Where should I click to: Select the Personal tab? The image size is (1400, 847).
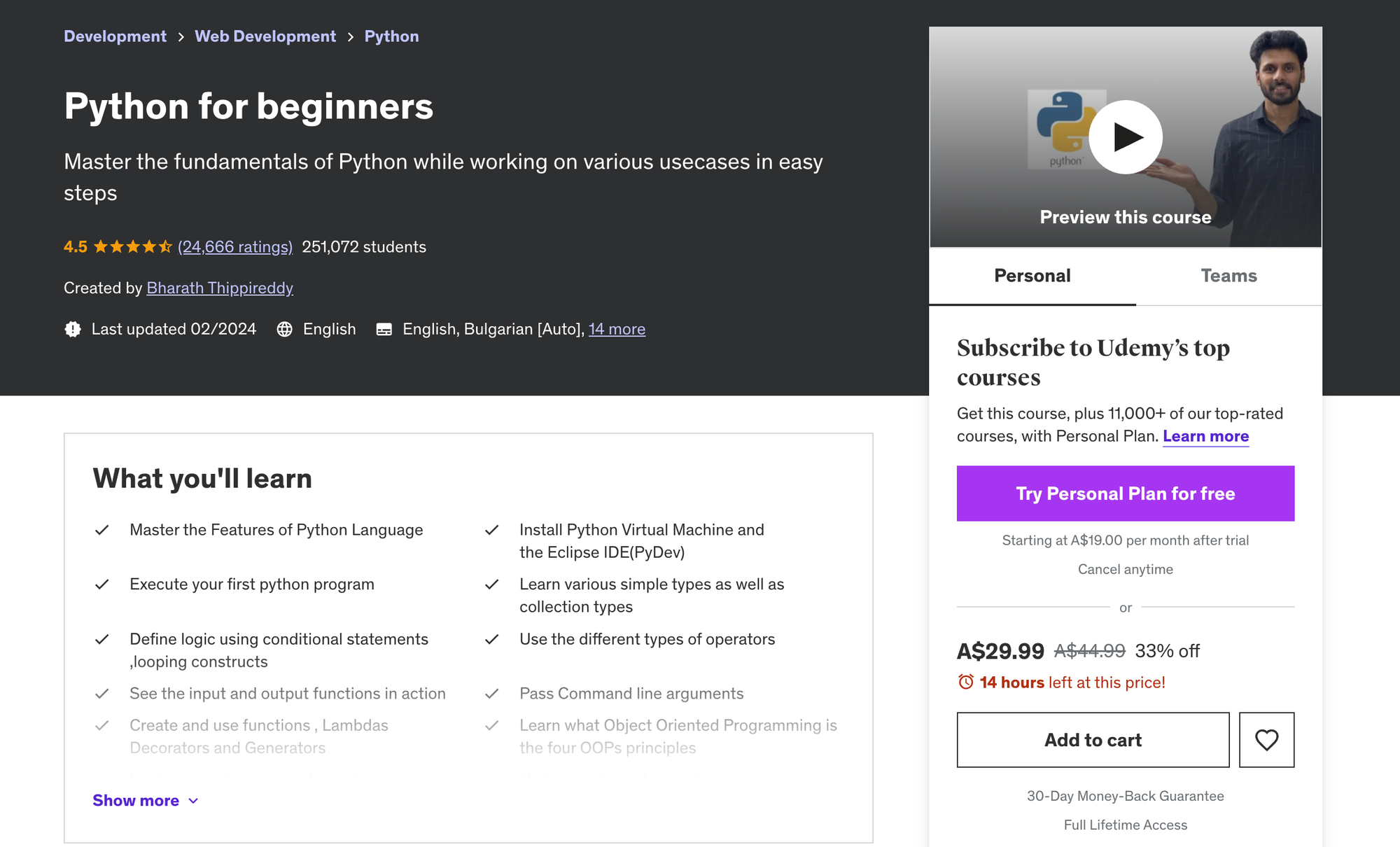point(1032,276)
